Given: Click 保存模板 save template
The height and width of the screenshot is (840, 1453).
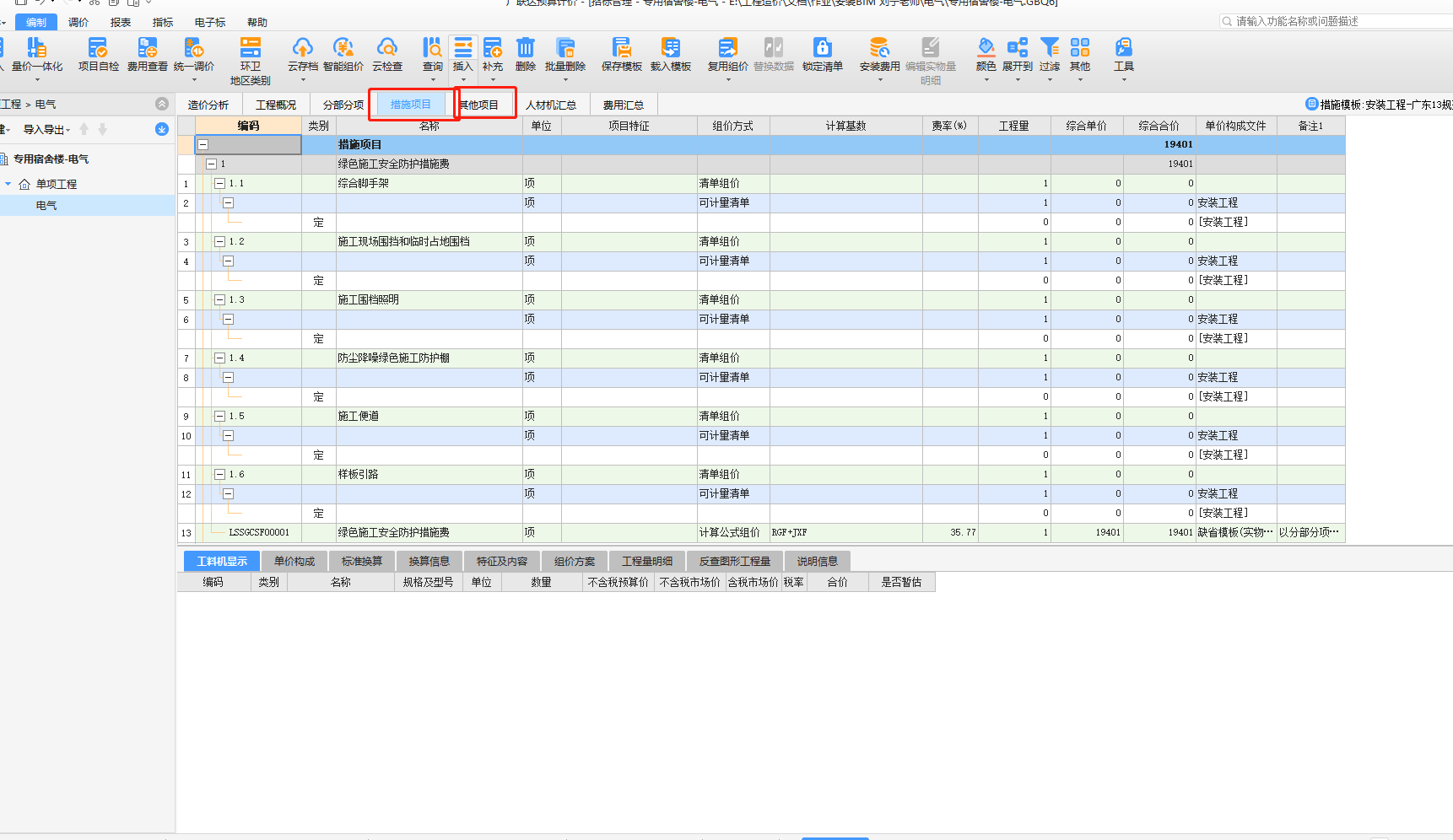Looking at the screenshot, I should [x=622, y=55].
